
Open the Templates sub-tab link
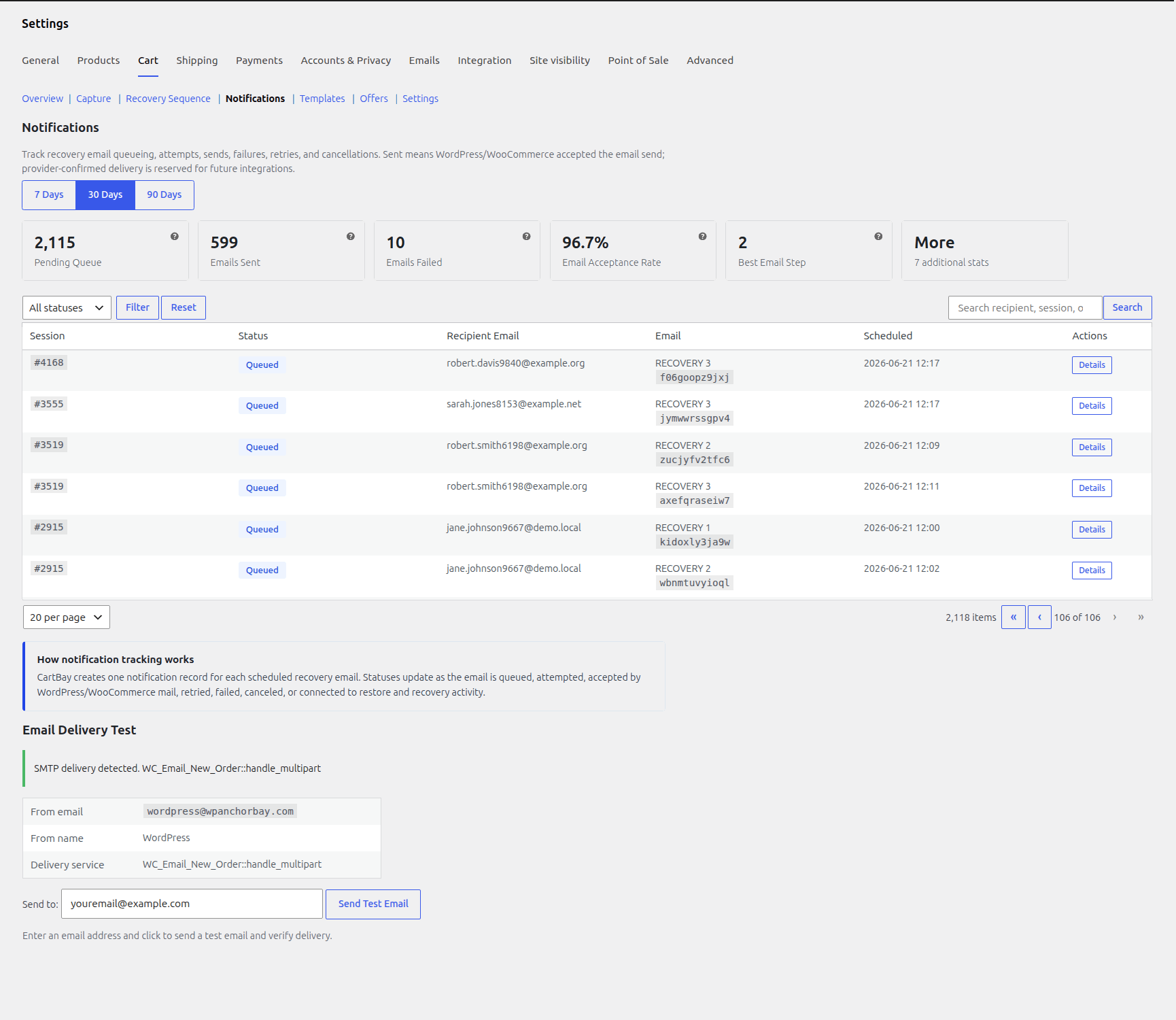(322, 99)
